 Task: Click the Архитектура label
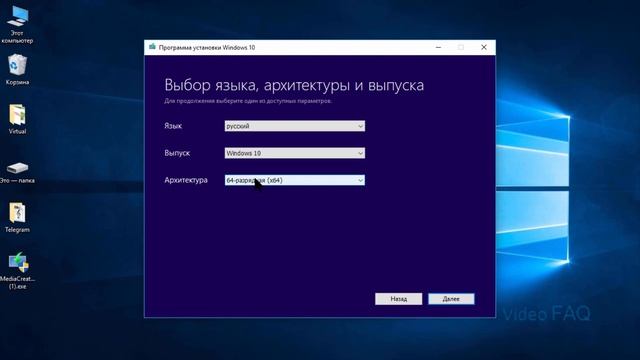(186, 180)
